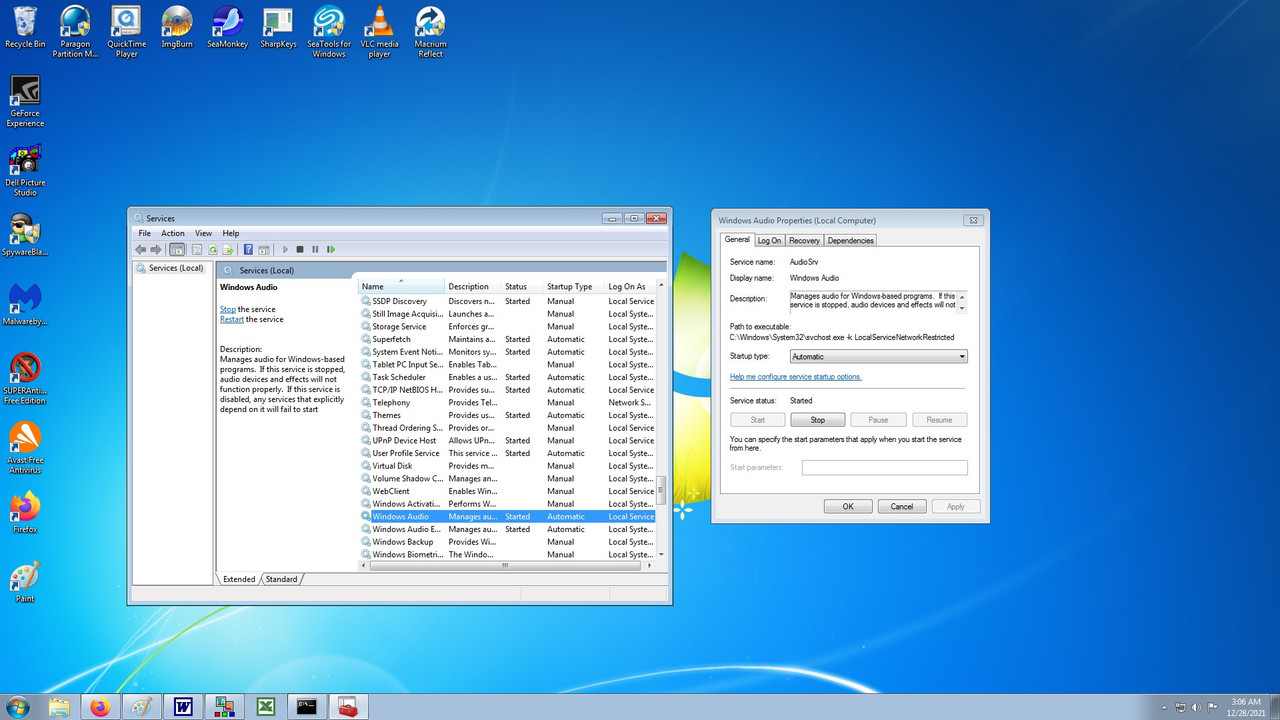Click Restart the service link

232,320
